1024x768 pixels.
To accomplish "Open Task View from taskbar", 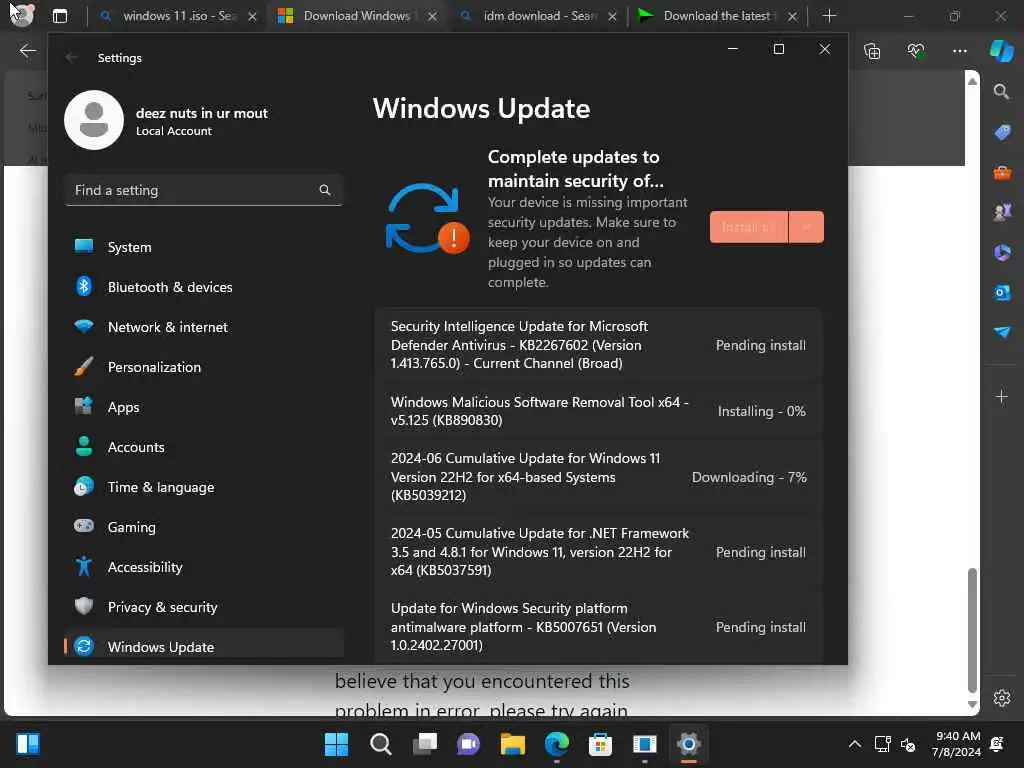I will tap(424, 744).
